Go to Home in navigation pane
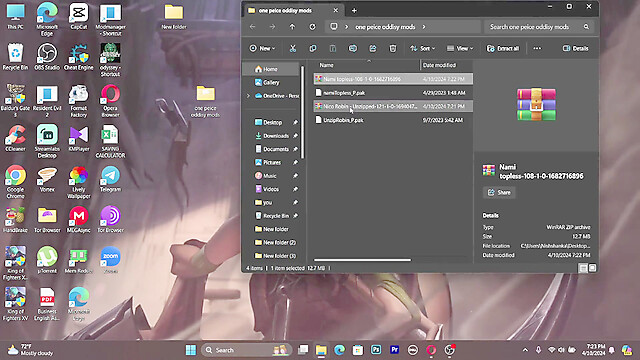This screenshot has width=640, height=360. pos(271,69)
